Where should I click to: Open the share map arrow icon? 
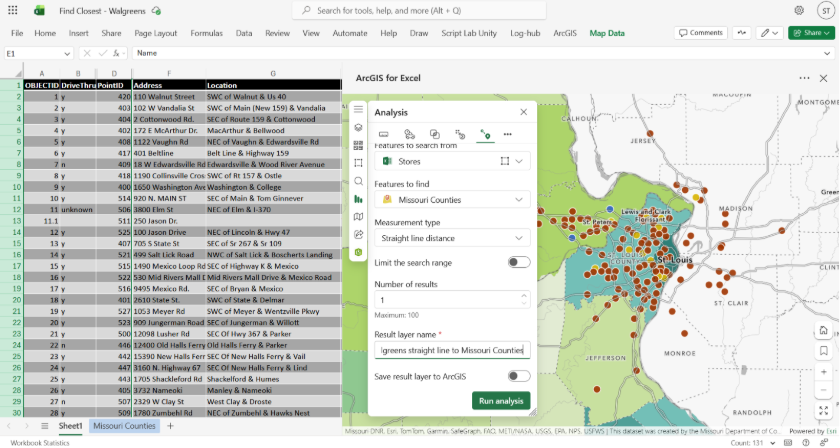tap(358, 234)
